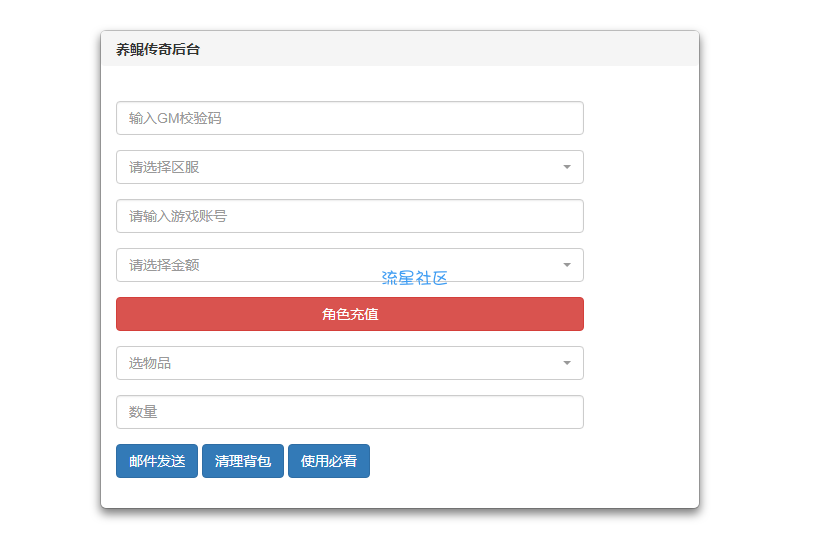
Task: Click the 邮件发送 button
Action: (x=157, y=461)
